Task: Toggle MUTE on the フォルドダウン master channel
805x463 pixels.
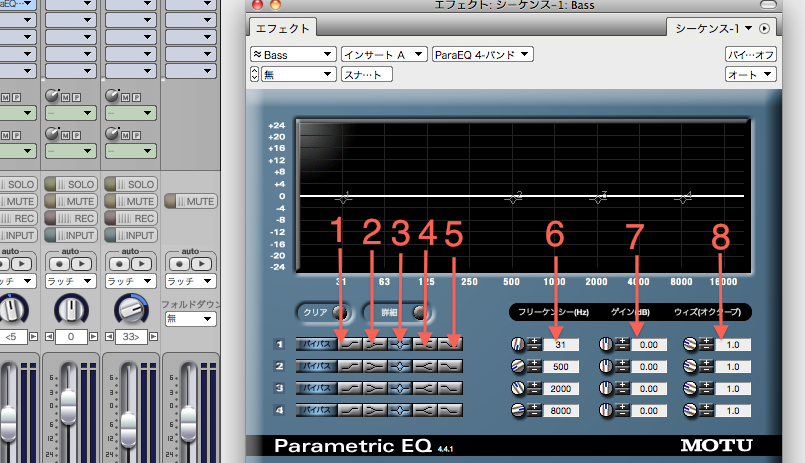Action: pyautogui.click(x=190, y=201)
